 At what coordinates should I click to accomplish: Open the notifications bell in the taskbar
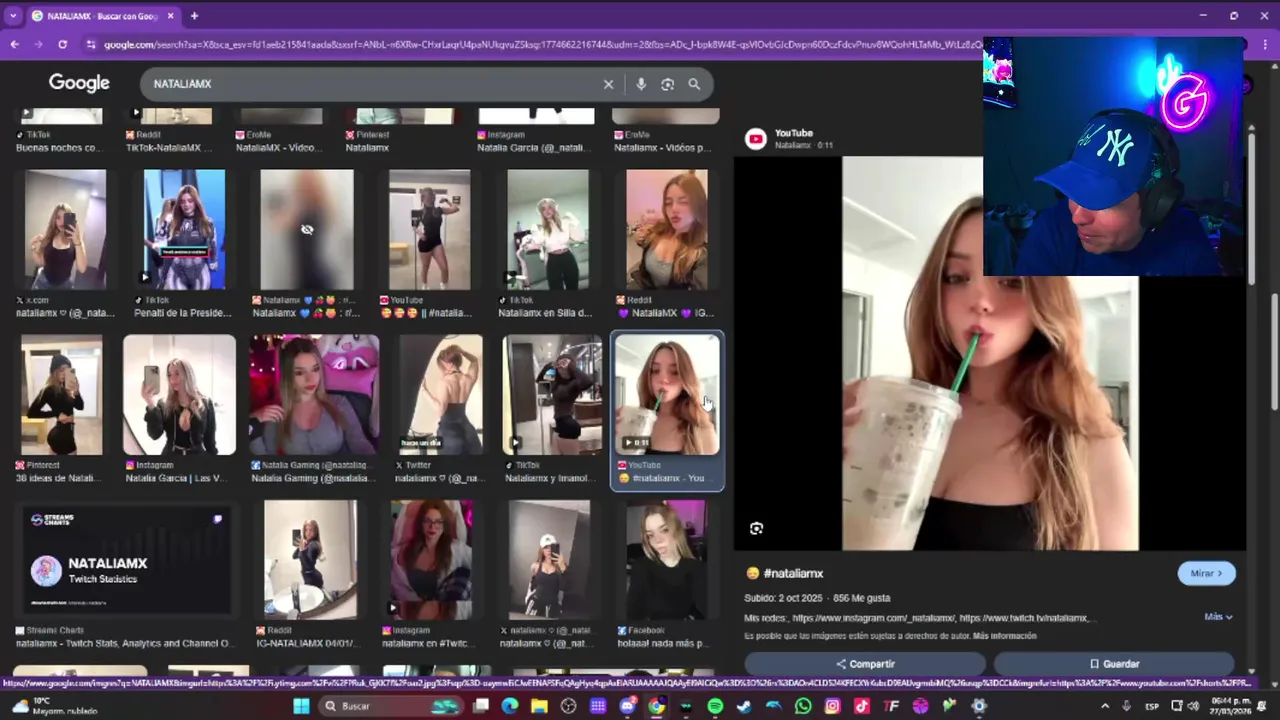pos(1262,706)
